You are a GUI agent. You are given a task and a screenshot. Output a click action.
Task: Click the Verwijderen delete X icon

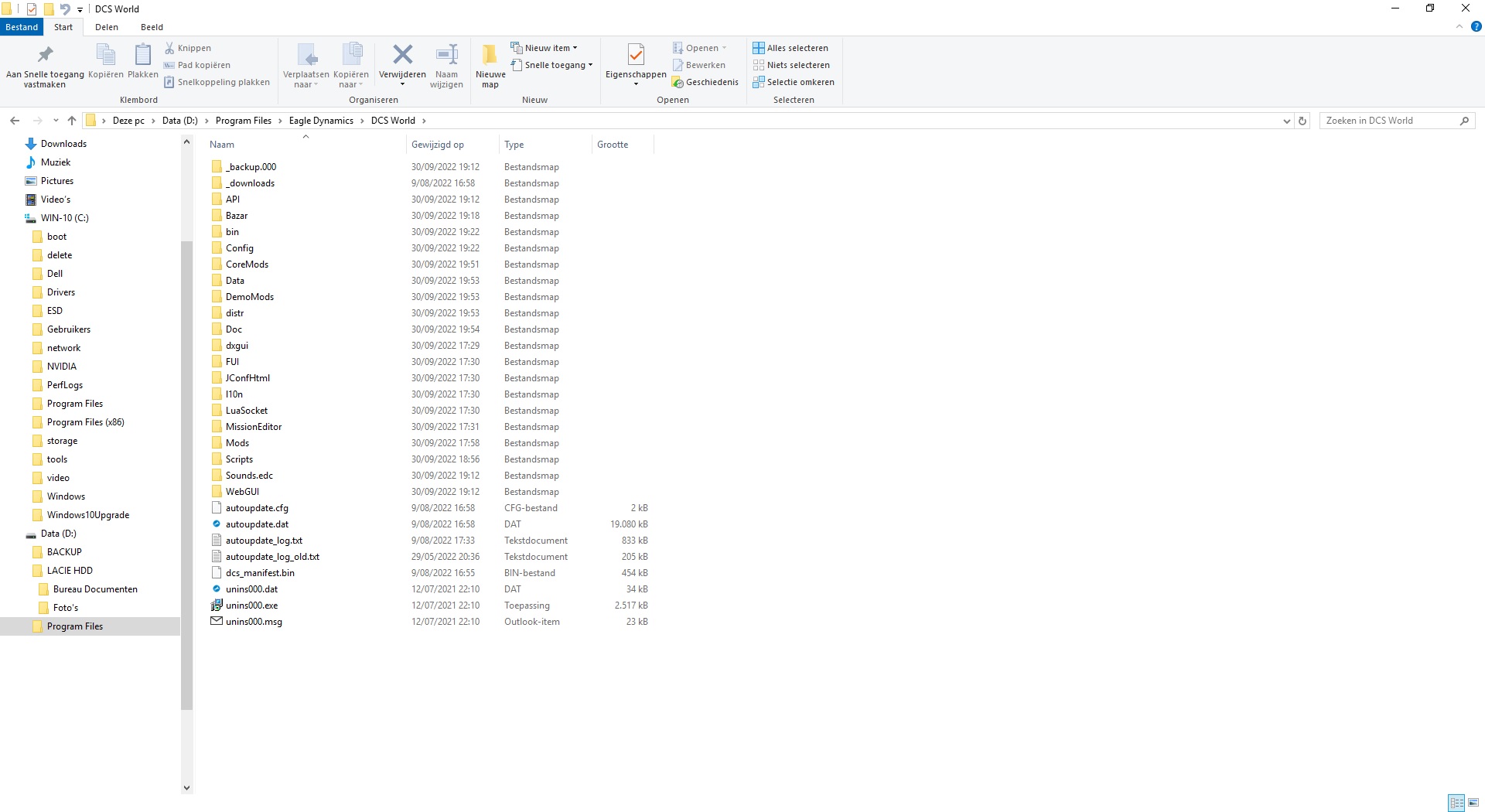point(402,54)
